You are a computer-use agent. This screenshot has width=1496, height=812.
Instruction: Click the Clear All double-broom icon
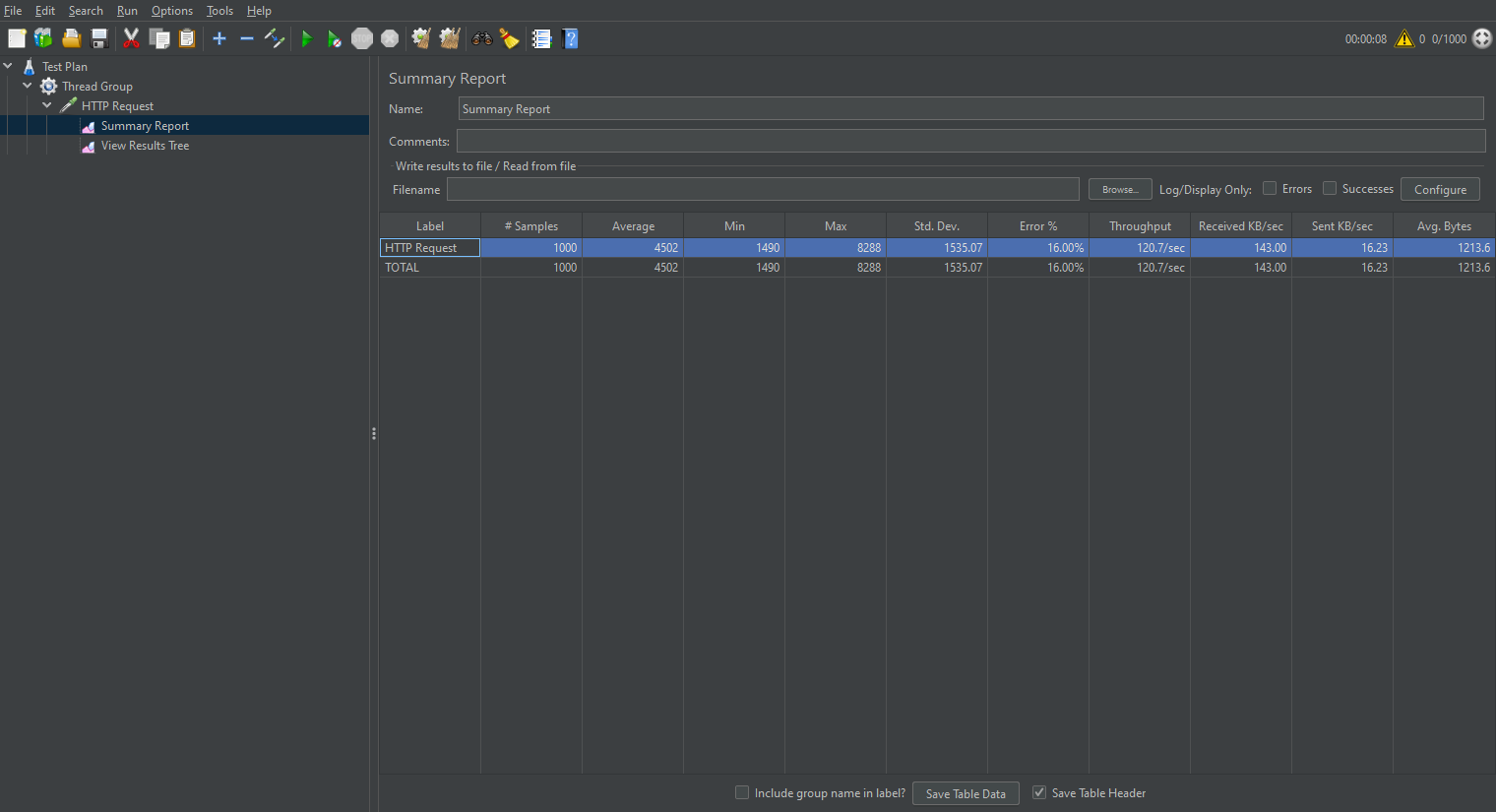(x=450, y=38)
